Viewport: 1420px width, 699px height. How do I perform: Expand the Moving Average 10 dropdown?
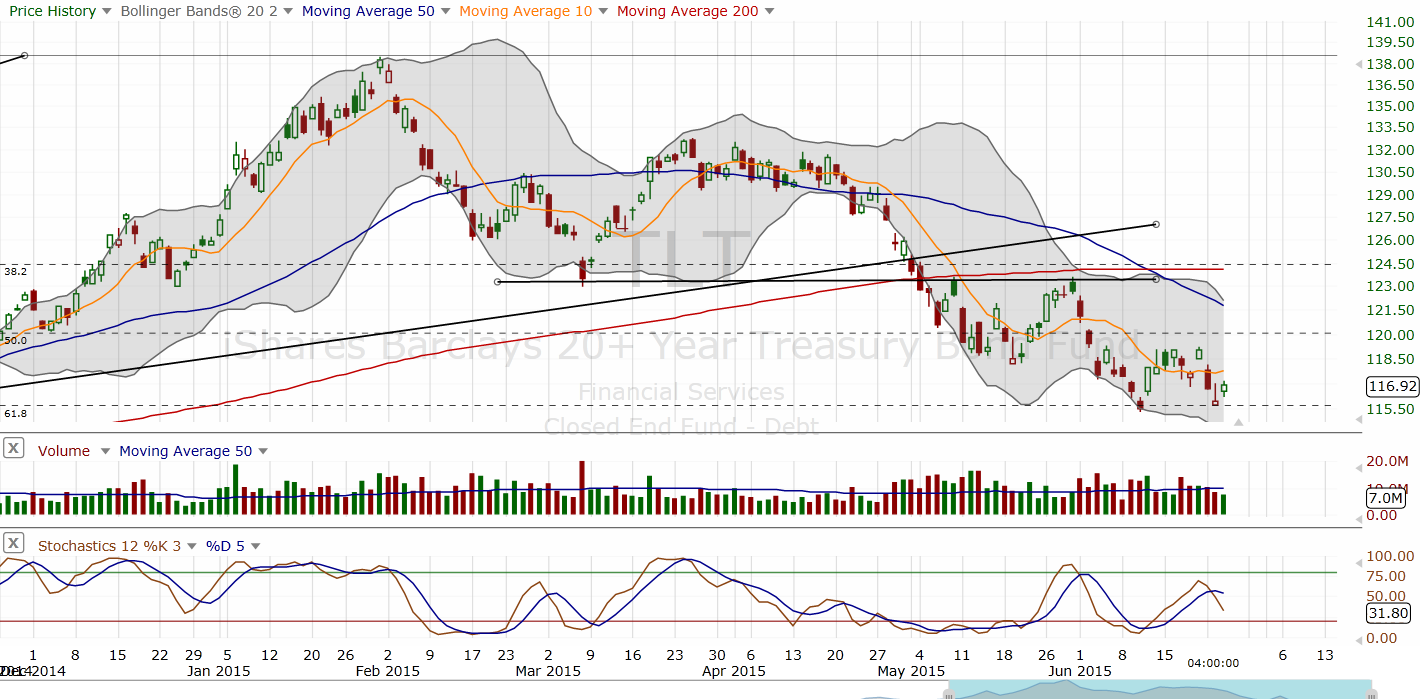(x=601, y=11)
